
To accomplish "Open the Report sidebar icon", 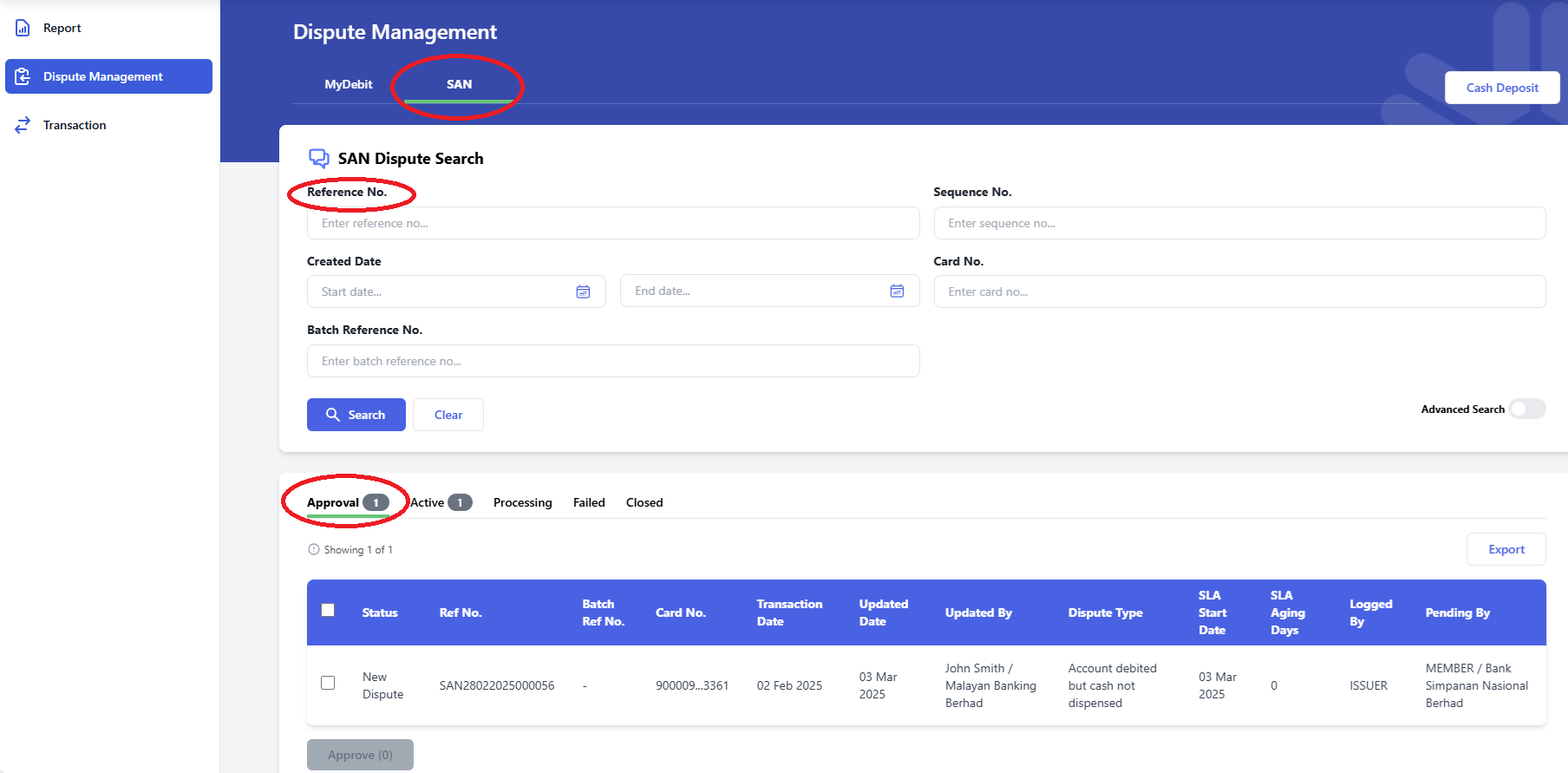I will pos(23,28).
